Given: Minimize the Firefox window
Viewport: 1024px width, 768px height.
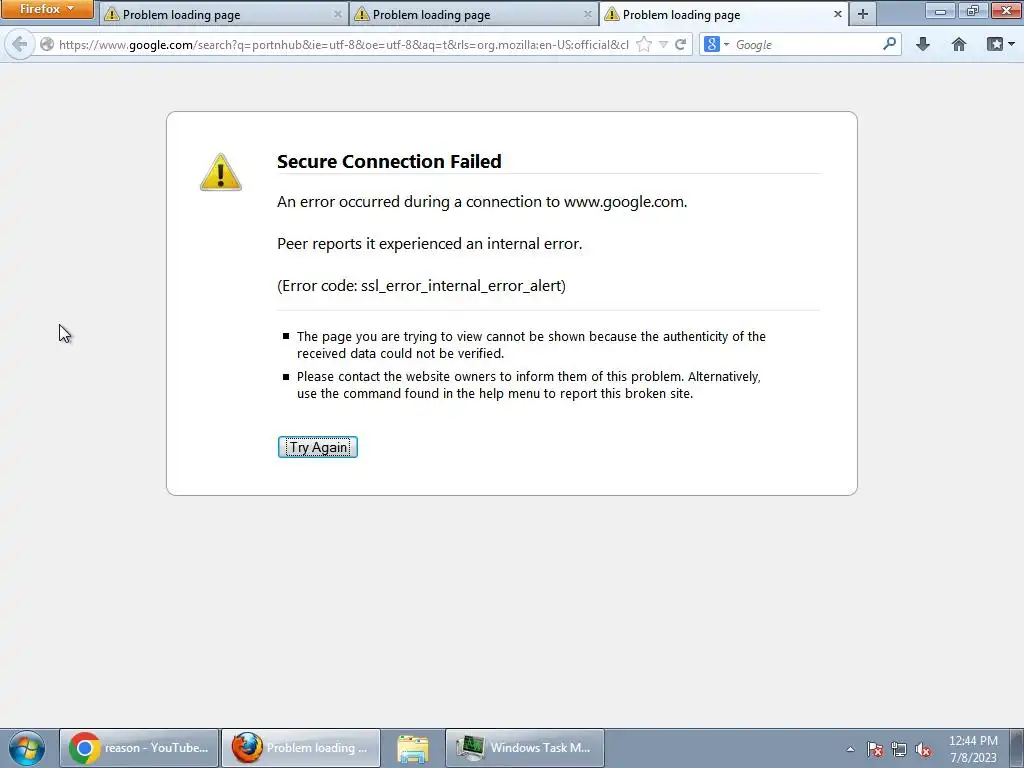Looking at the screenshot, I should (x=940, y=10).
